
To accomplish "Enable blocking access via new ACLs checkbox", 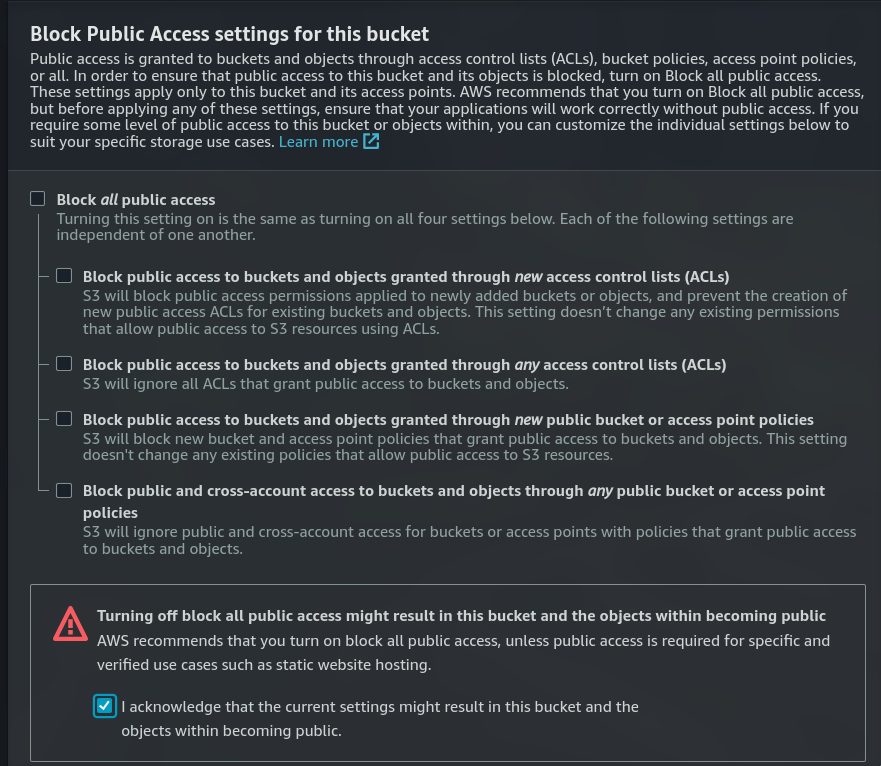I will tap(64, 275).
